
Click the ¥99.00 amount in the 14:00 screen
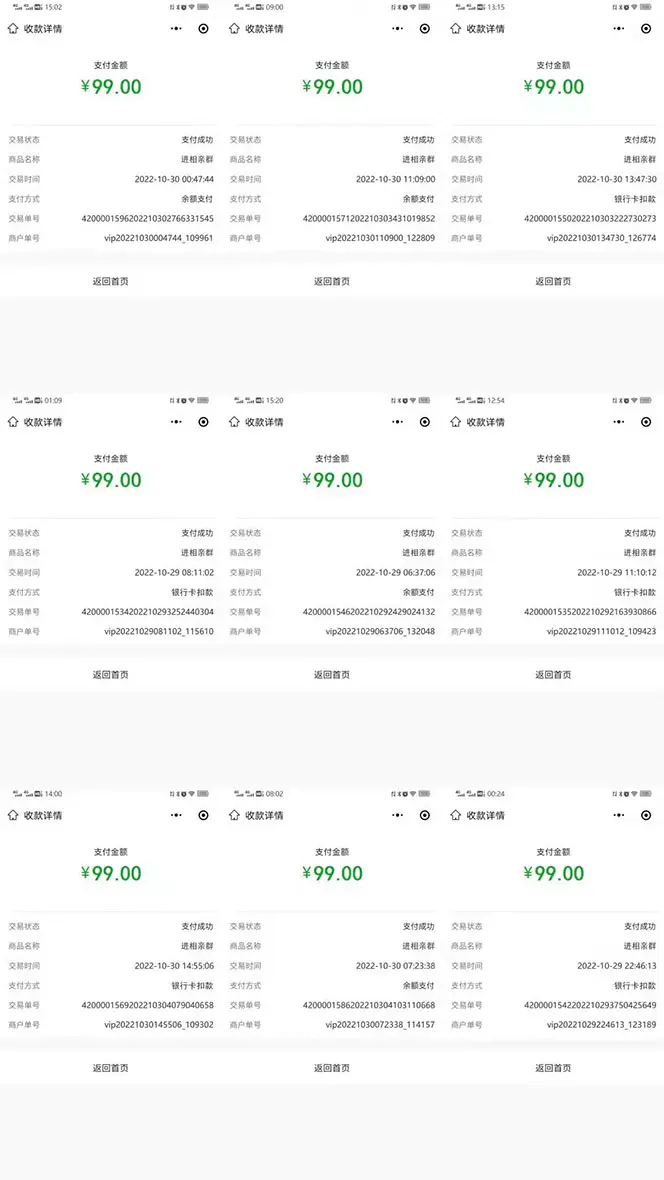coord(111,873)
